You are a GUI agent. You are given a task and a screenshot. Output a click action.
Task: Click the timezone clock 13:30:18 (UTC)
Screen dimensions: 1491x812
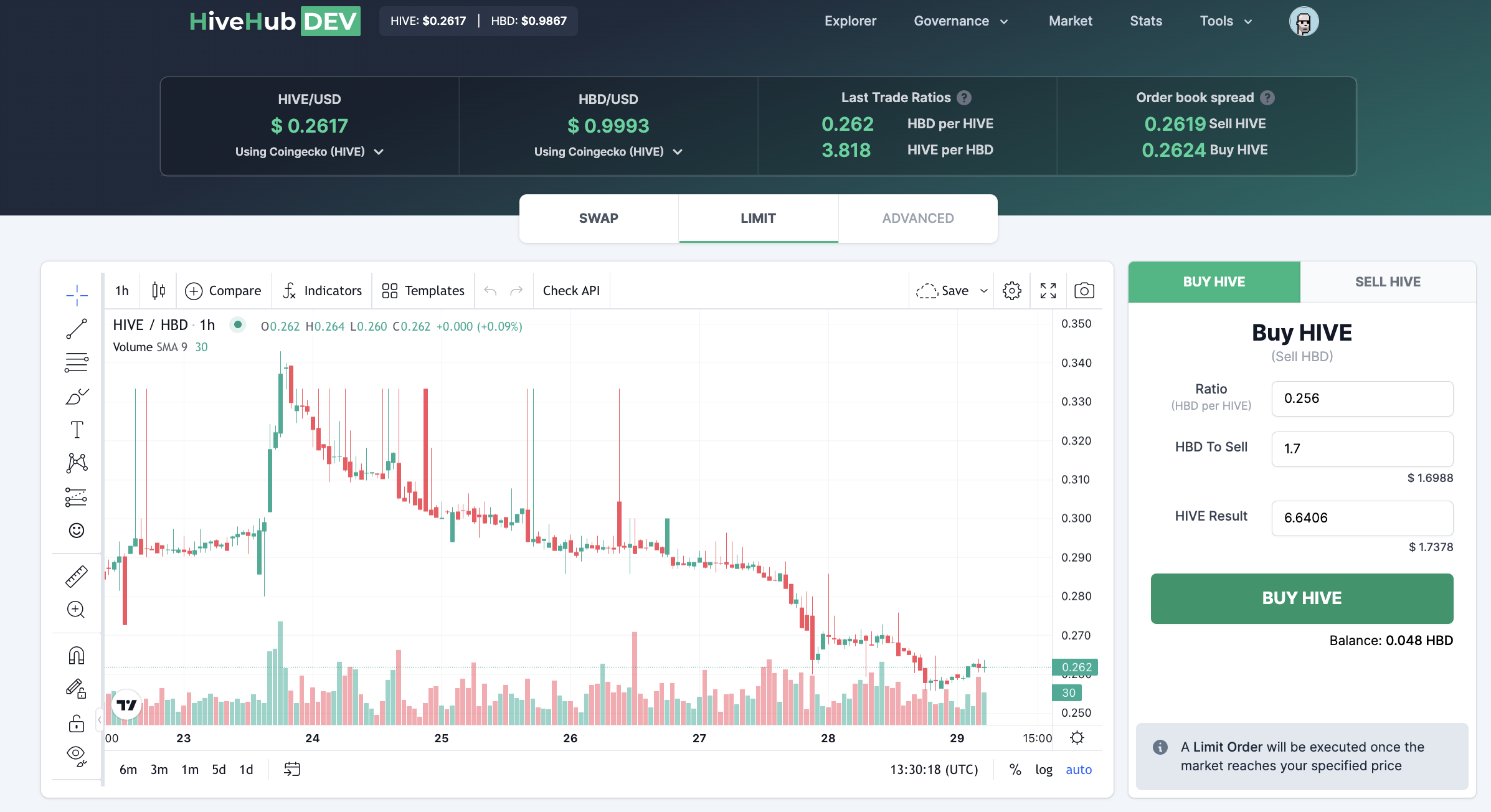pos(934,770)
